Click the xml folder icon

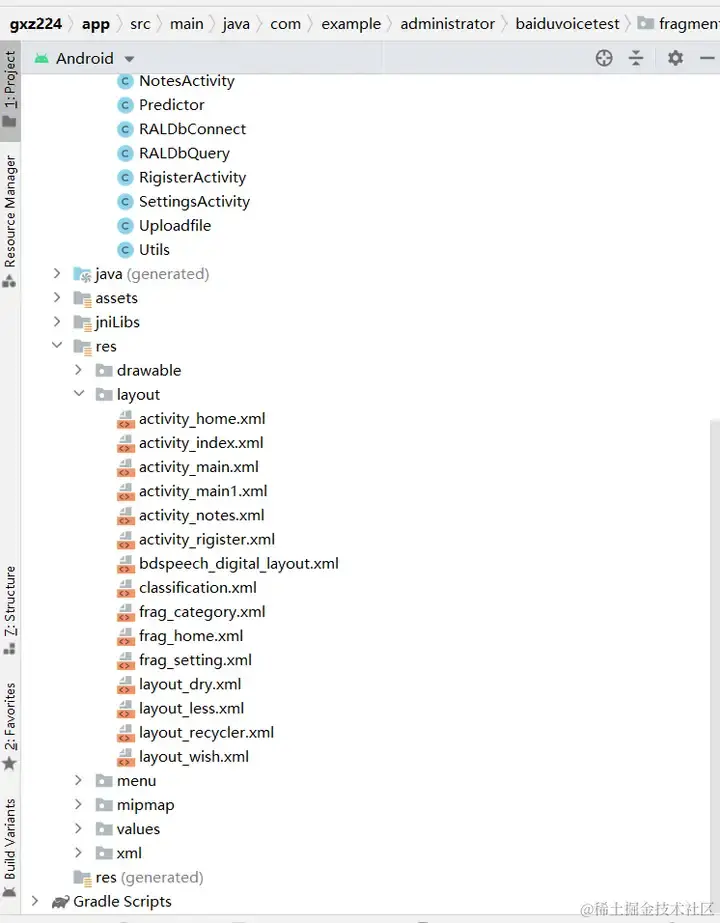pos(104,853)
